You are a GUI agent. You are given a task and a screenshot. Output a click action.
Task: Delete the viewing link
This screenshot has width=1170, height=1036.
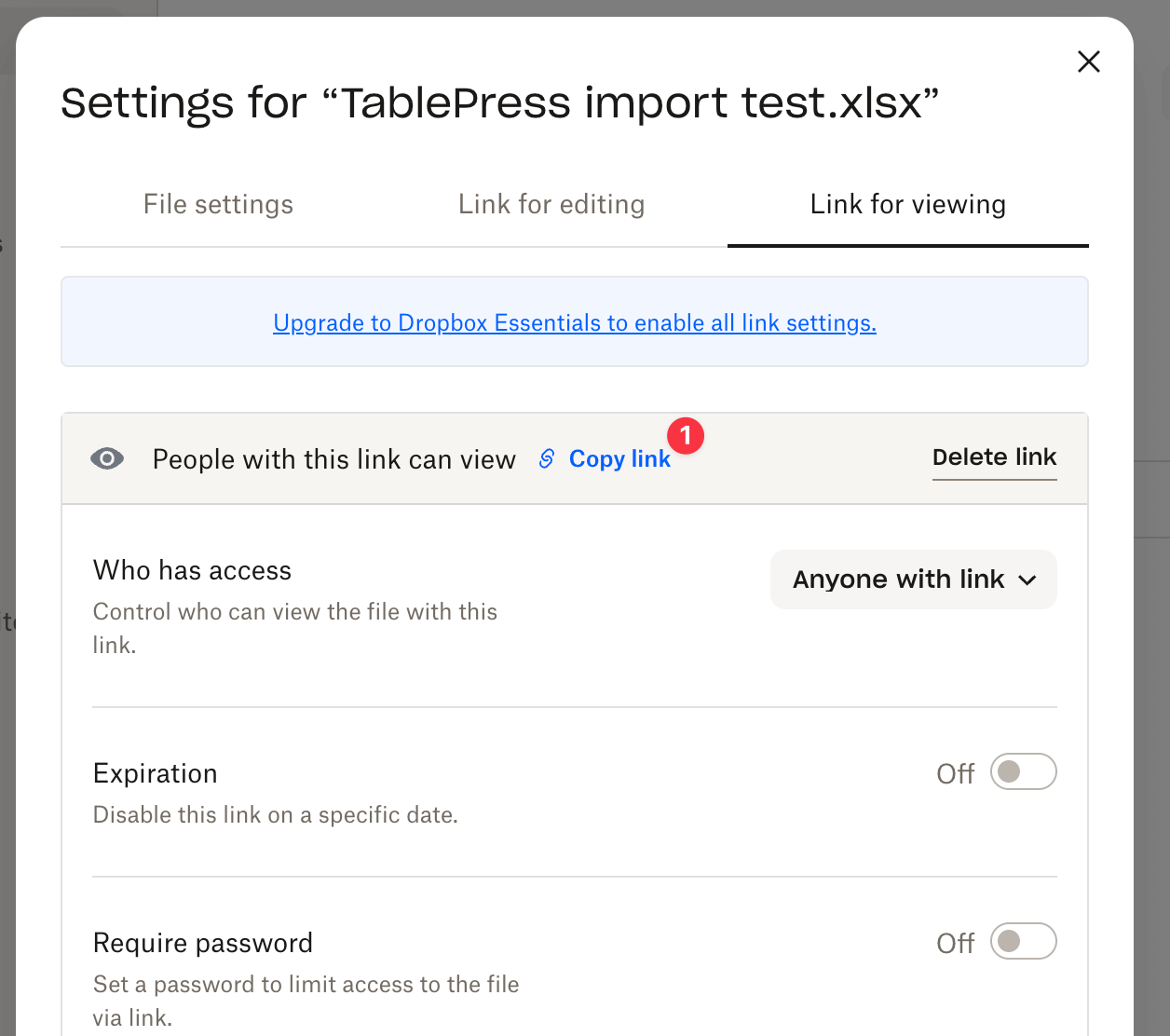pos(994,457)
